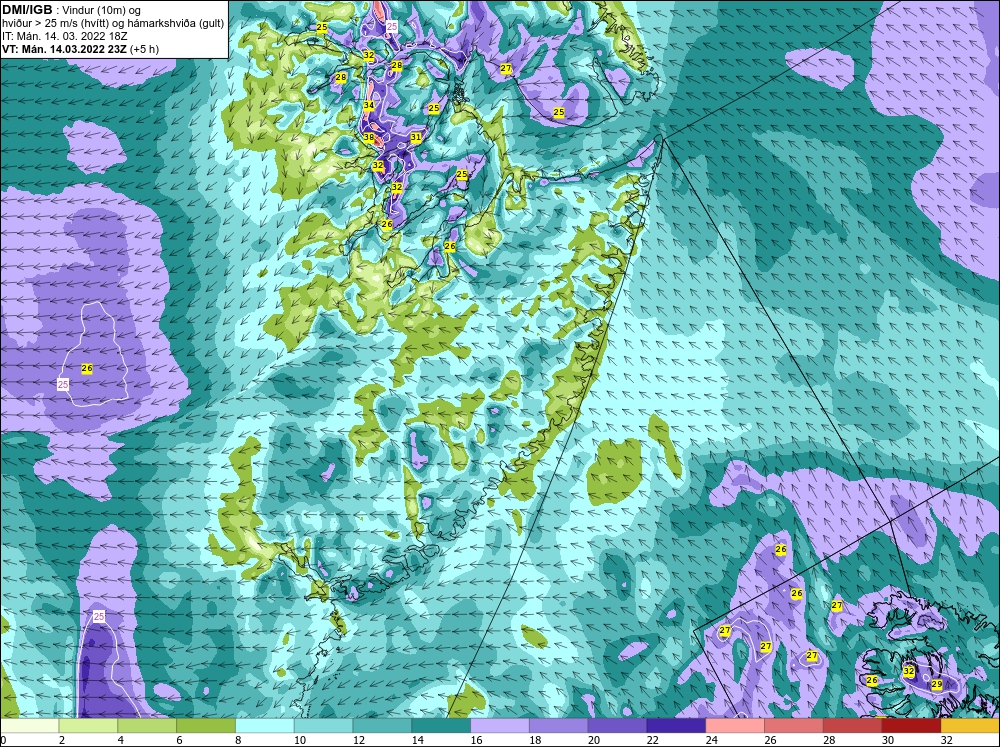The image size is (1000, 747).
Task: Click the 'VT: Mán. 14.03.2022 23Z' valid time
Action: [64, 49]
